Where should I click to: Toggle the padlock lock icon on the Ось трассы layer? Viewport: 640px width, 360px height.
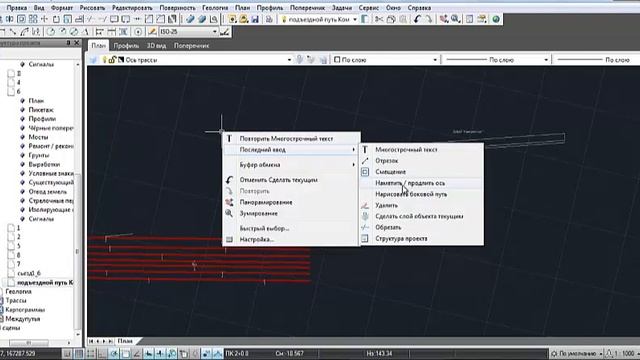click(x=112, y=60)
